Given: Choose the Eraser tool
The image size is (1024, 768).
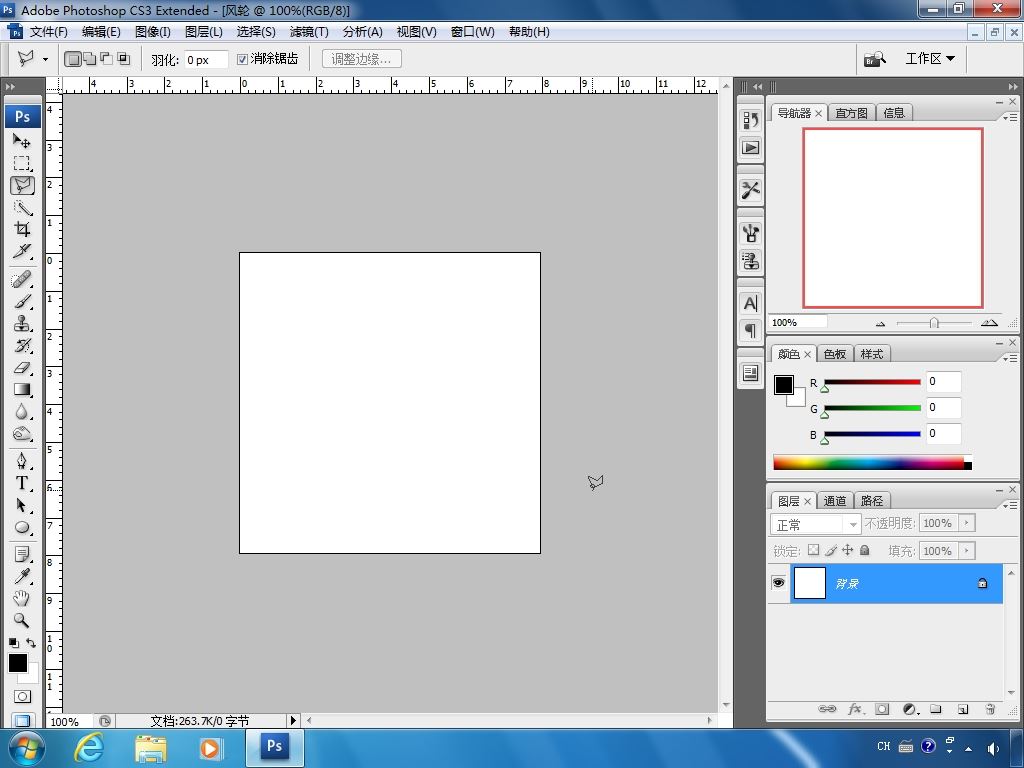Looking at the screenshot, I should [21, 368].
